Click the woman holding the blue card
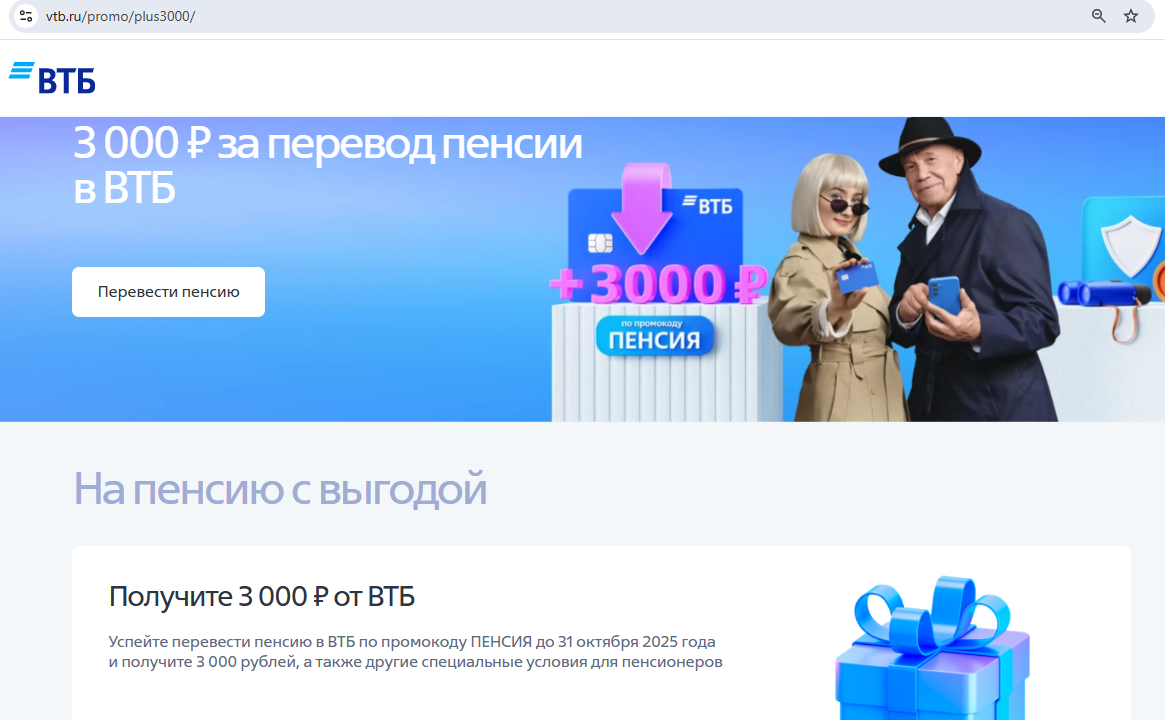This screenshot has height=720, width=1165. (832, 290)
